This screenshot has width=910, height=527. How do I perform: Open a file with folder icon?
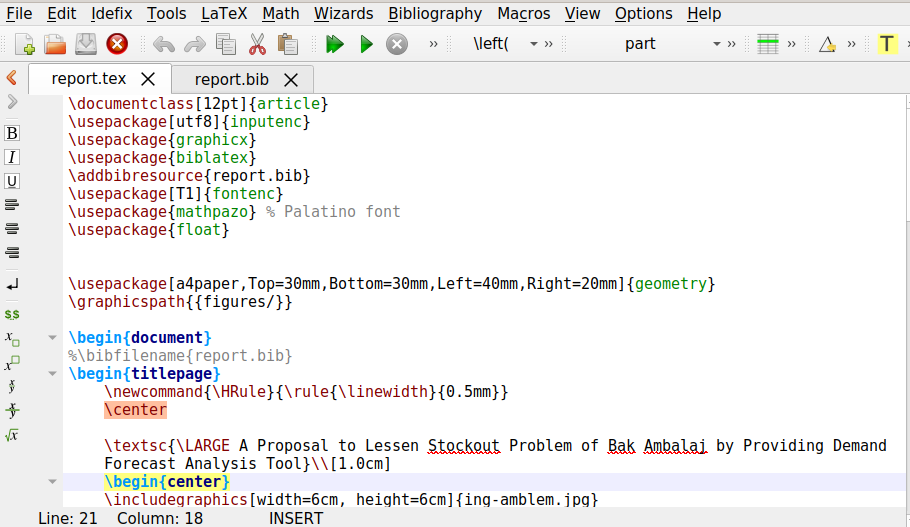[55, 44]
